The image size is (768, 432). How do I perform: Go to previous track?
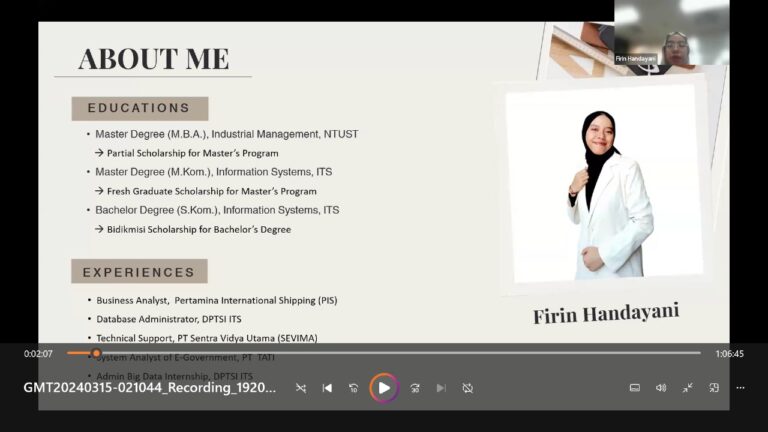327,388
